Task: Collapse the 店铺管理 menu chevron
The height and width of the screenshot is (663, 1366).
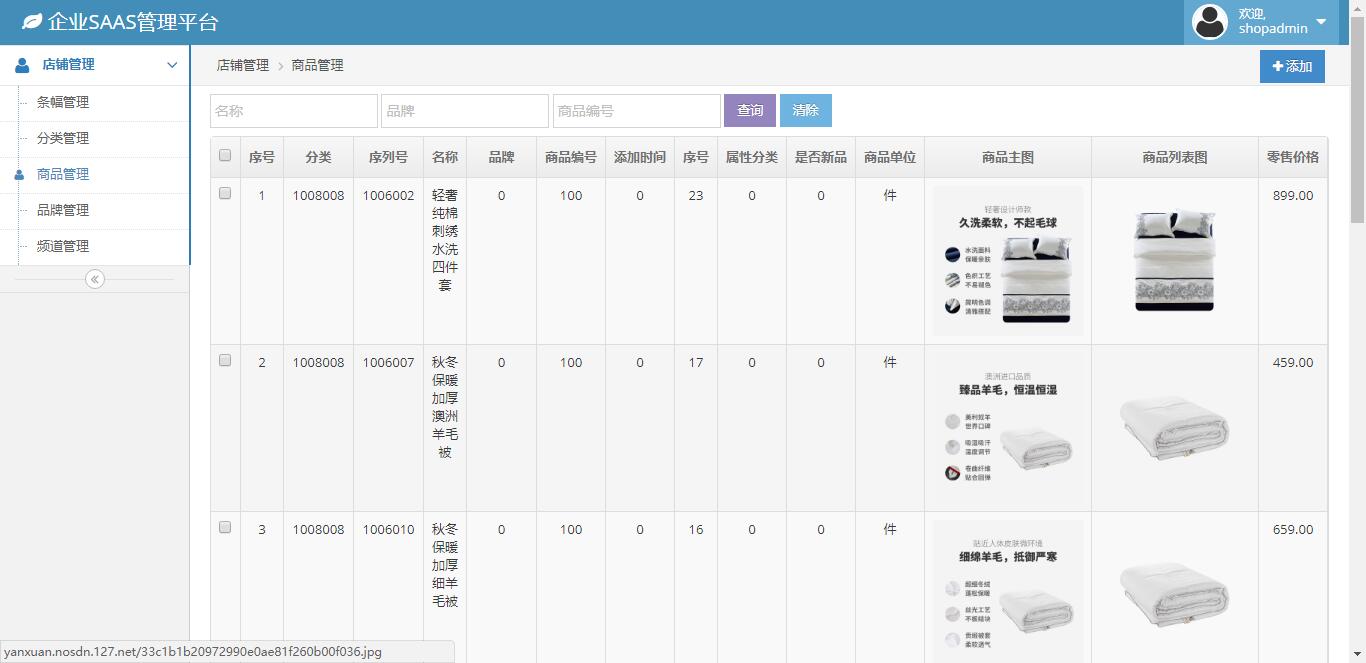Action: pos(172,65)
